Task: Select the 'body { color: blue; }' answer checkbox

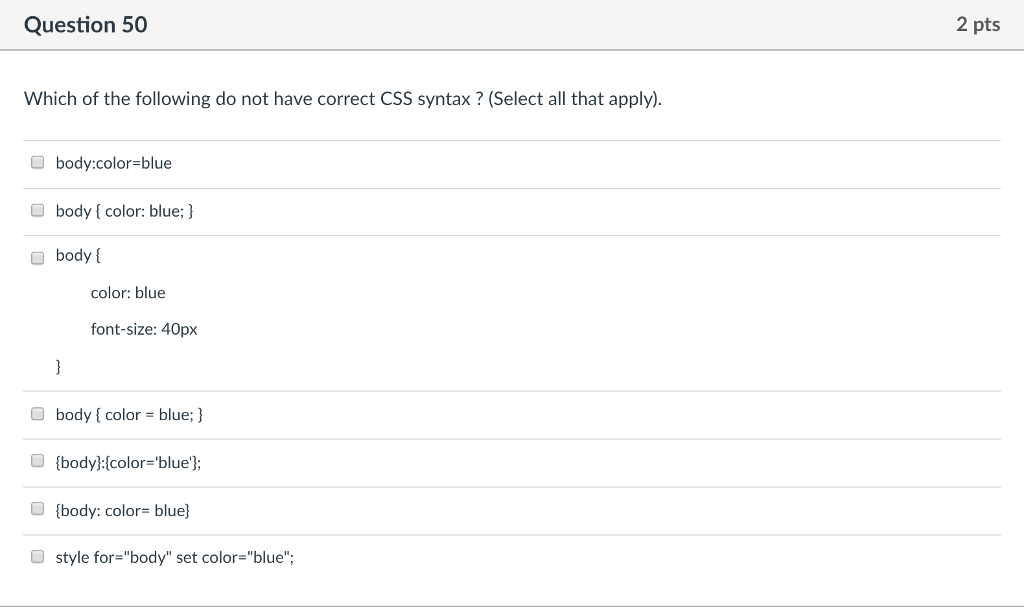Action: pos(37,209)
